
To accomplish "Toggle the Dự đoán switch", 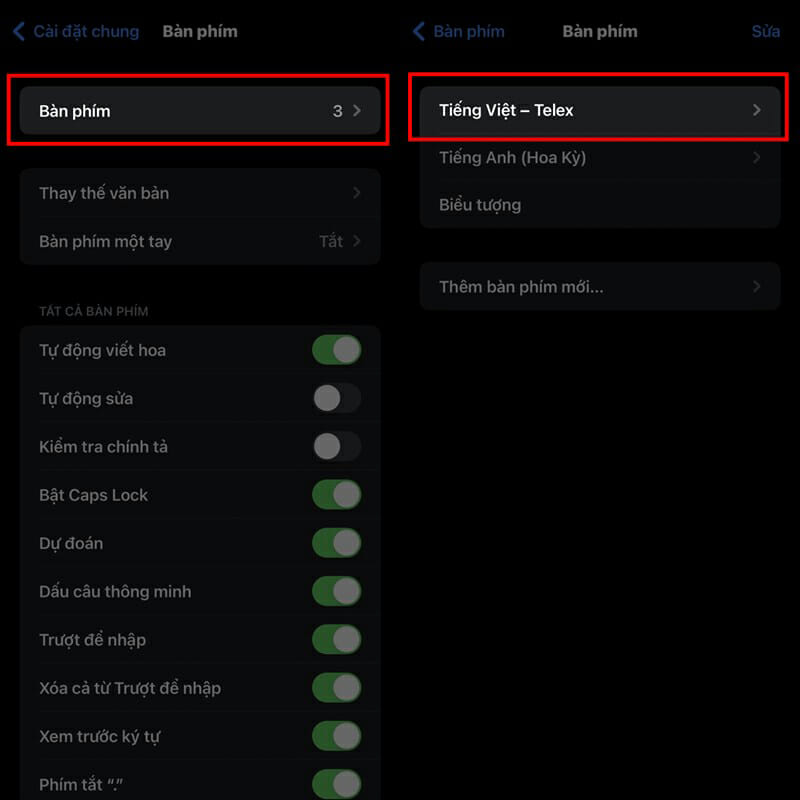I will [336, 543].
